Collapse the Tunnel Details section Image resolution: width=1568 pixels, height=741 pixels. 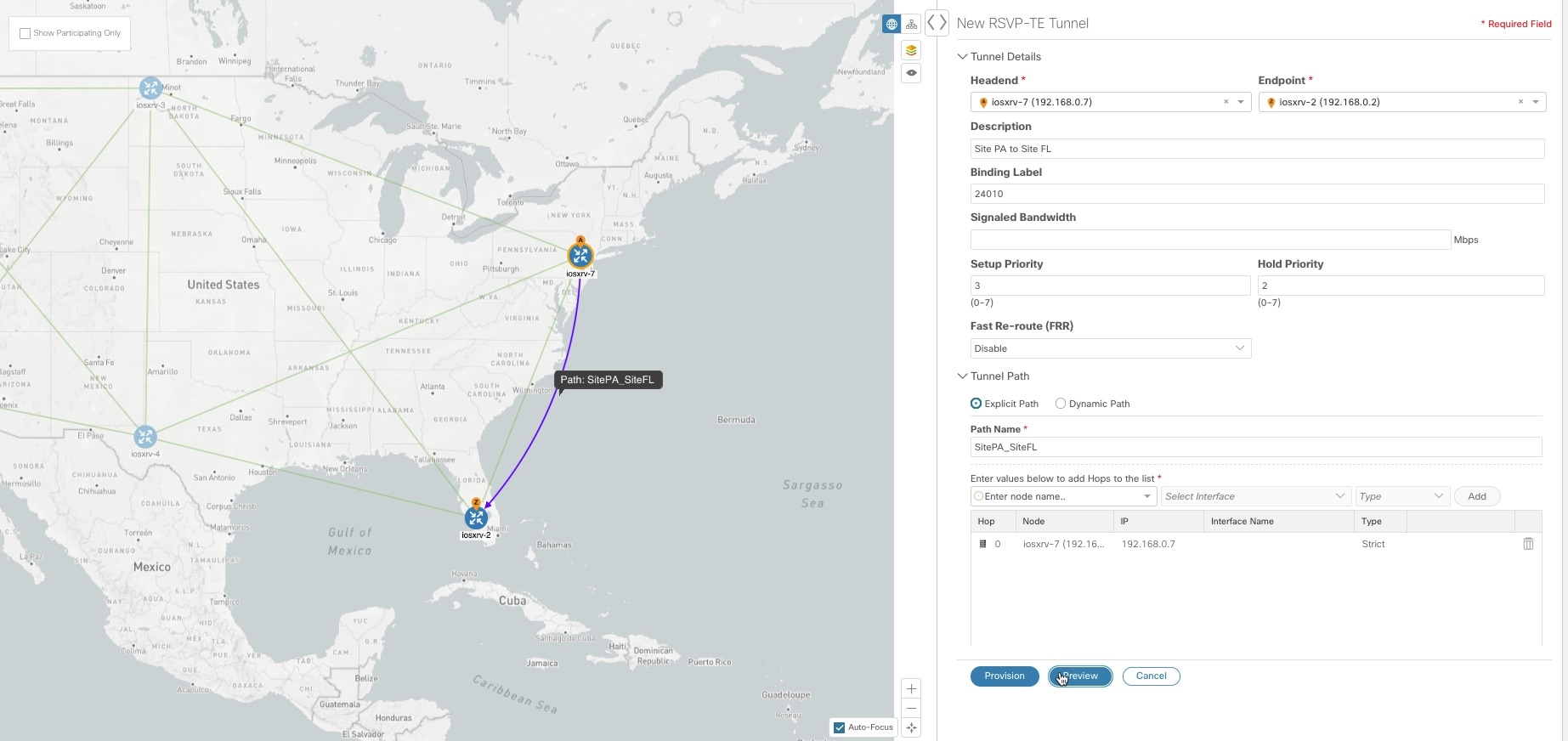click(x=963, y=57)
